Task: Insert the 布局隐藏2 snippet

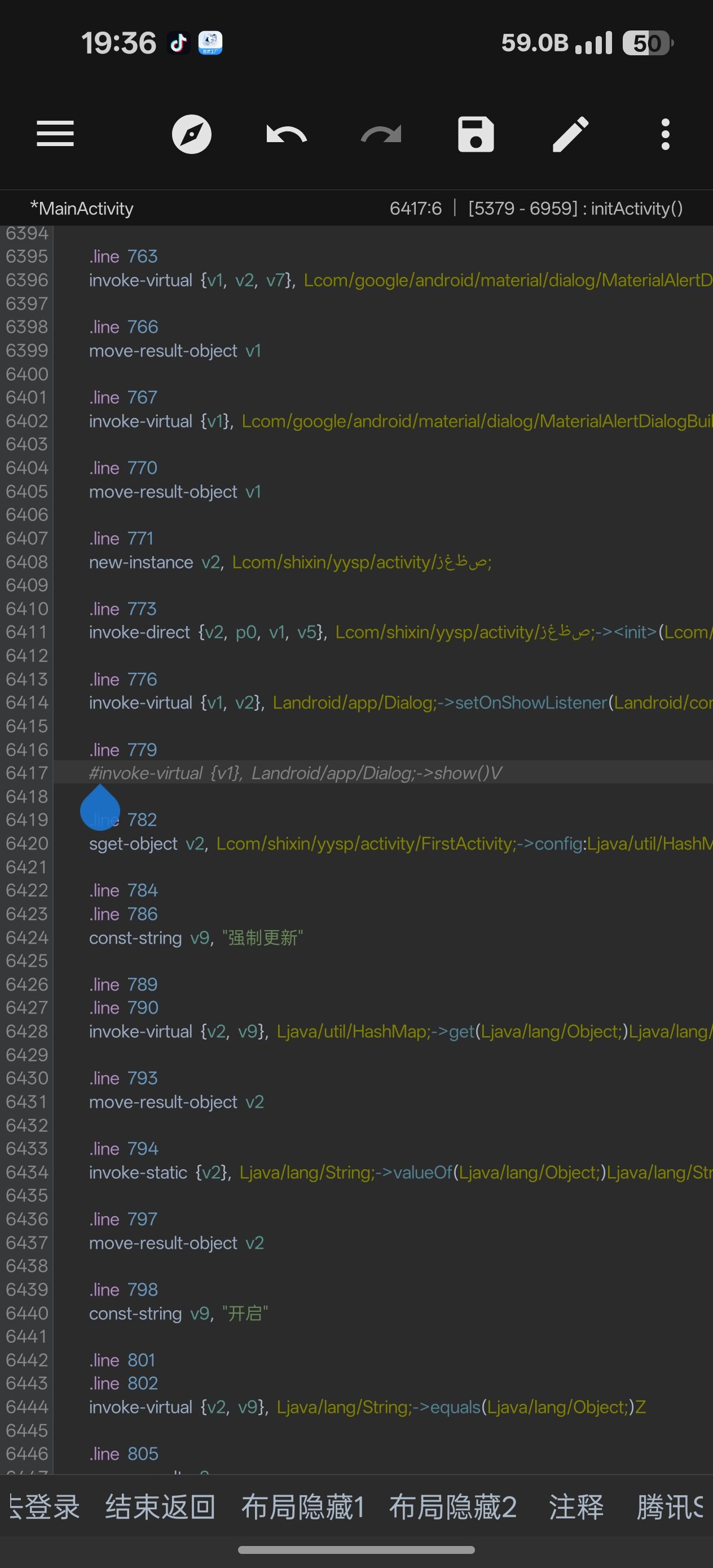Action: (x=452, y=1508)
